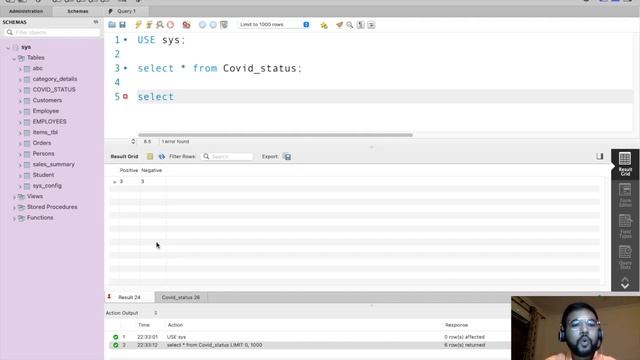Toggle invisible characters icon in editor toolbar
This screenshot has height=360, width=640.
coord(360,25)
